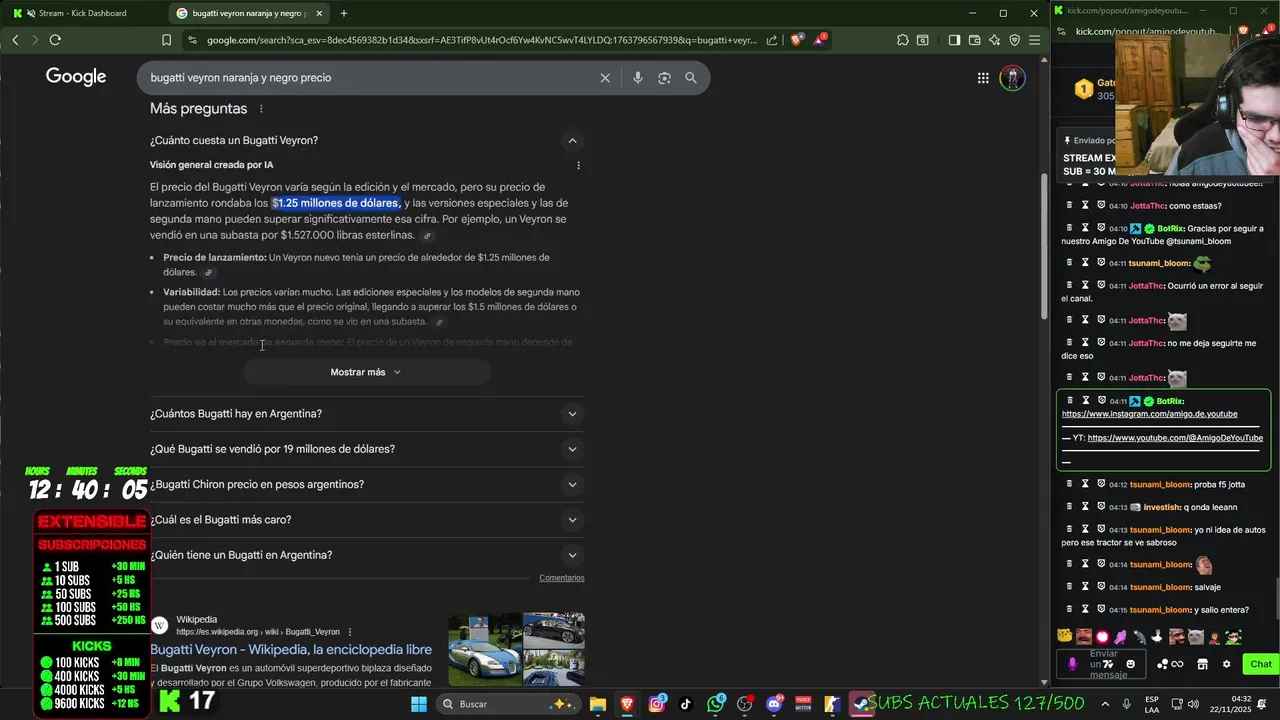1280x720 pixels.
Task: Open Brave Leo AI assistant
Action: [x=994, y=40]
